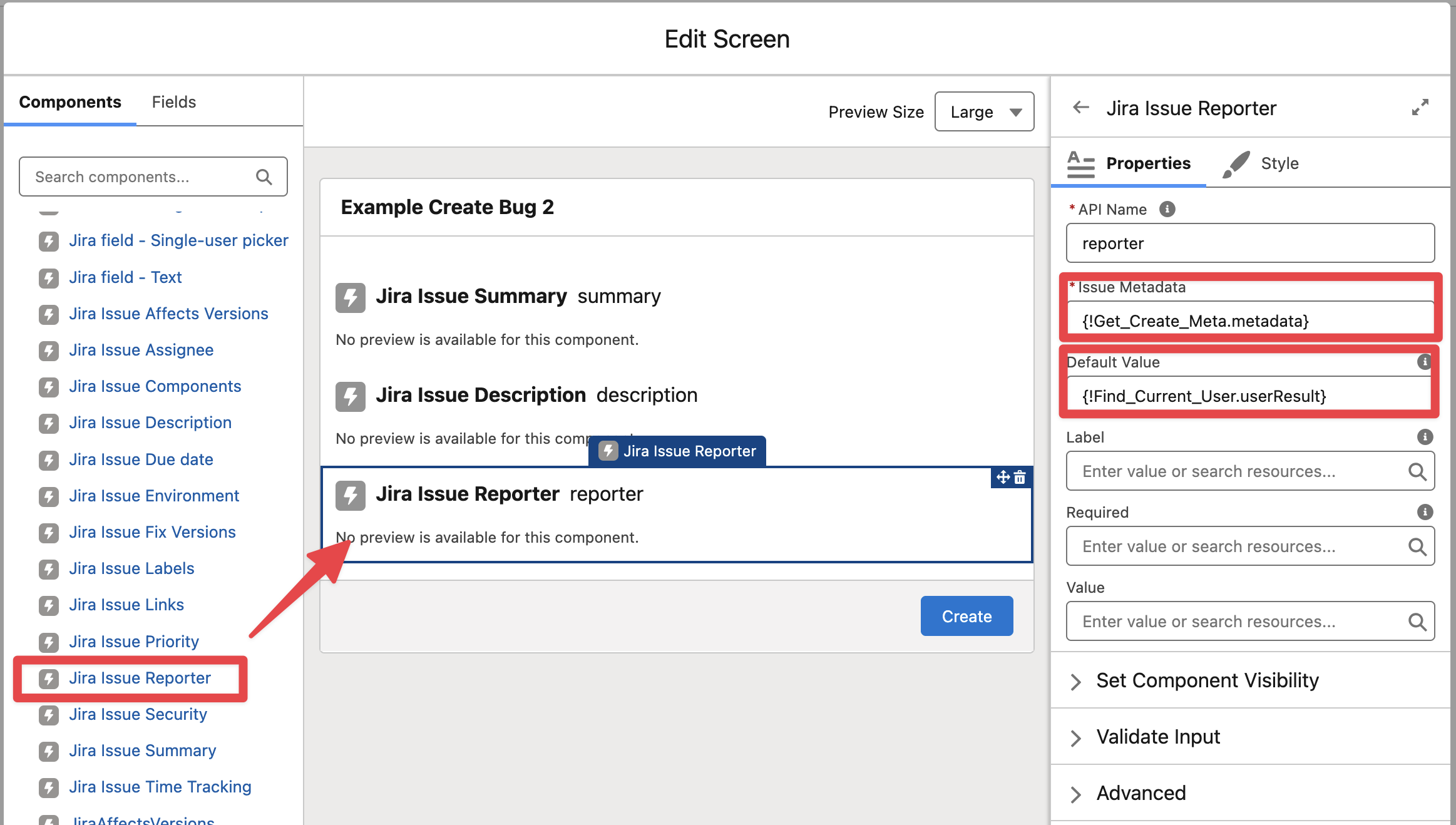Click the API Name input containing reporter
This screenshot has height=825, width=1456.
pyautogui.click(x=1250, y=243)
